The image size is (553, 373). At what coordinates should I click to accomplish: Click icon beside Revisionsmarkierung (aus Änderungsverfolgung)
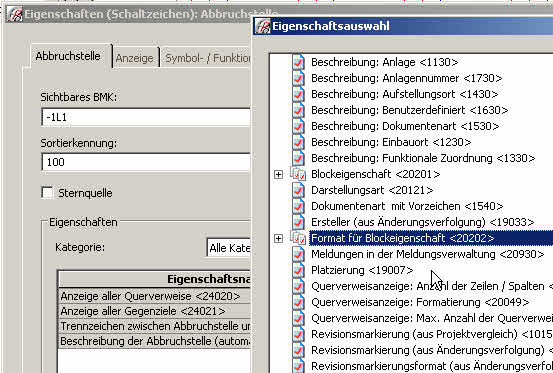pos(298,350)
